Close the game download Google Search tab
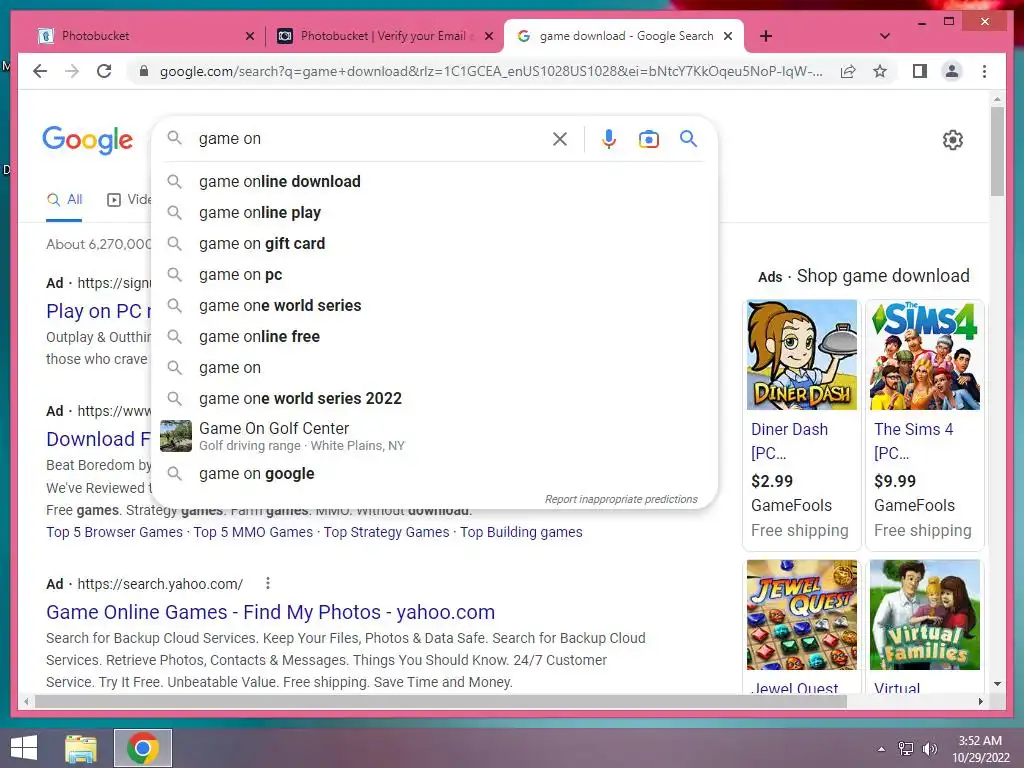 728,36
